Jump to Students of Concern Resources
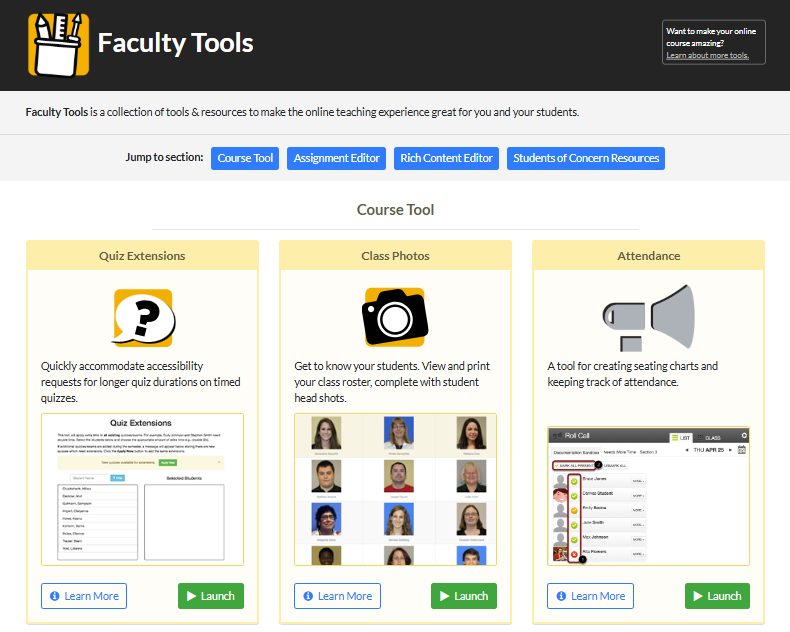The height and width of the screenshot is (632, 790). point(586,158)
